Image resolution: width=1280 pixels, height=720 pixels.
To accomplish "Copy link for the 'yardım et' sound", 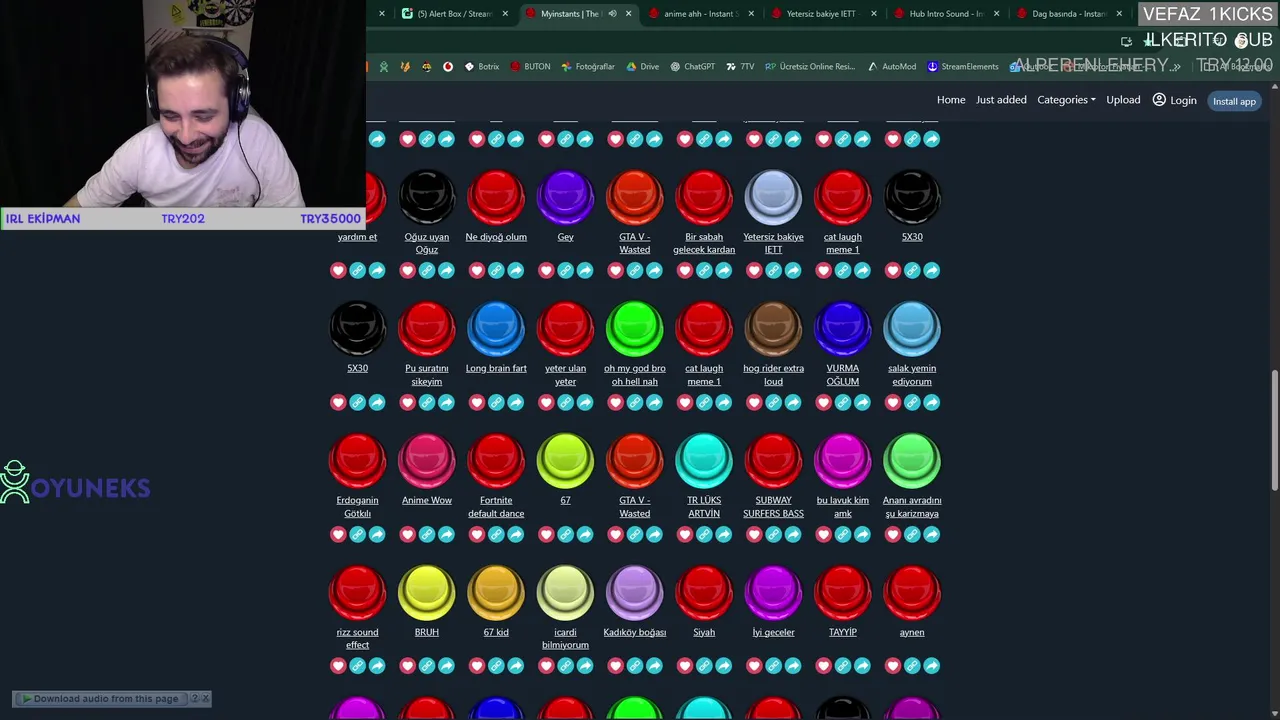I will point(357,270).
